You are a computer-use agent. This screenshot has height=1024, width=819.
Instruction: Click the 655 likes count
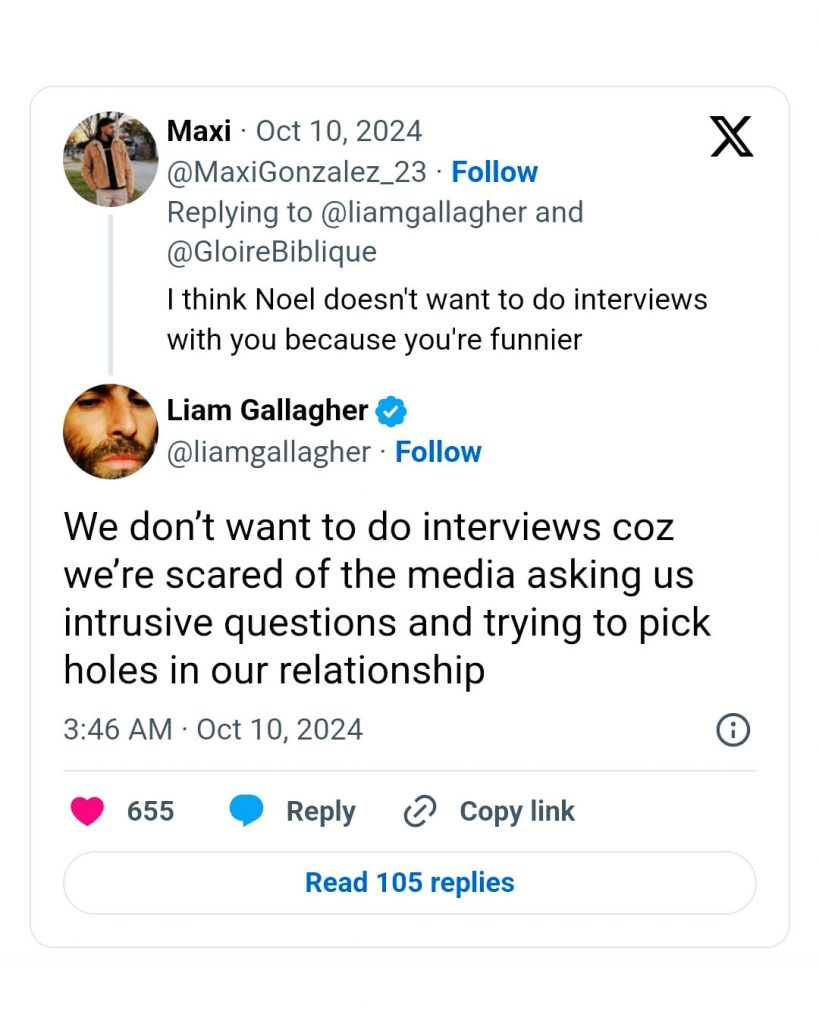[150, 811]
